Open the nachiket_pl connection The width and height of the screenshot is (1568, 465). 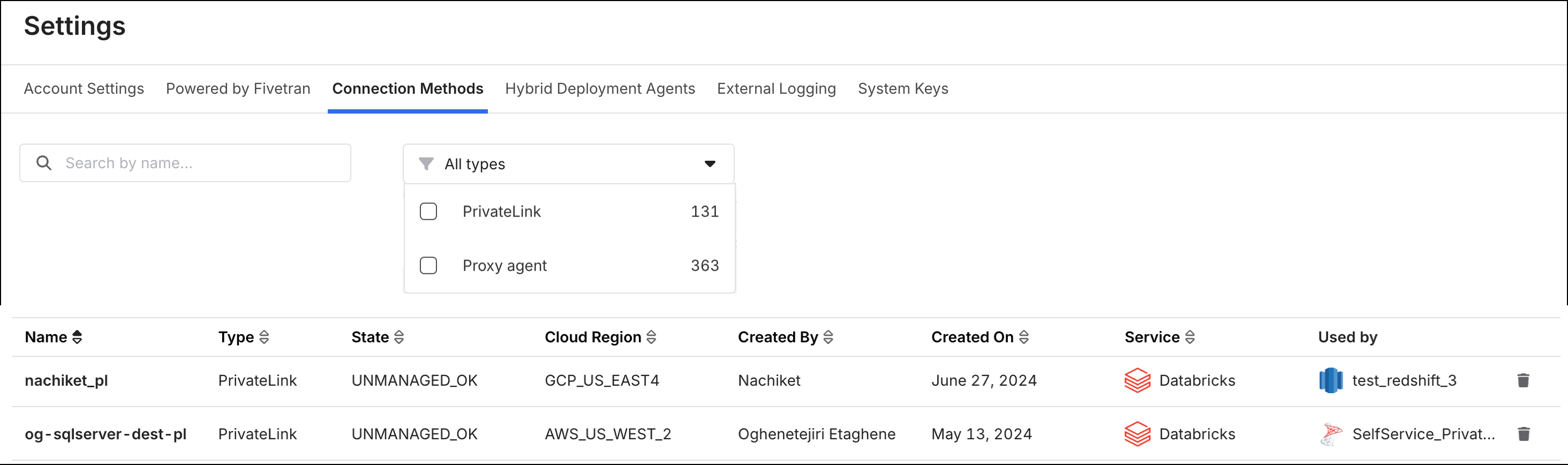(x=66, y=380)
